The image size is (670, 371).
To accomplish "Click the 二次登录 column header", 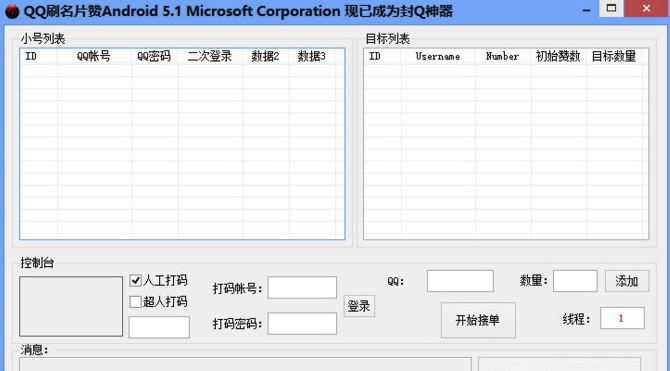I will pyautogui.click(x=211, y=56).
